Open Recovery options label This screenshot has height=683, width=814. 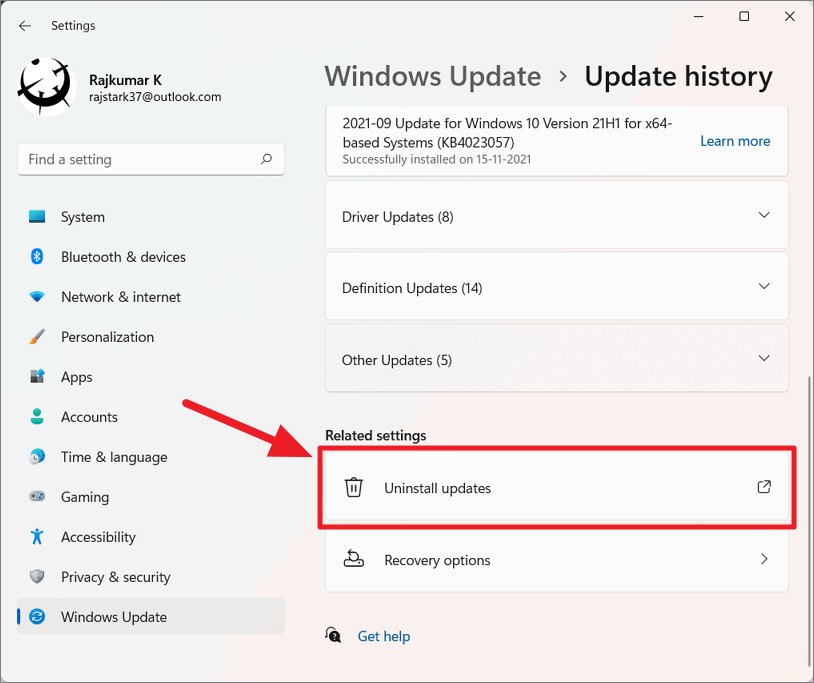[x=437, y=561]
